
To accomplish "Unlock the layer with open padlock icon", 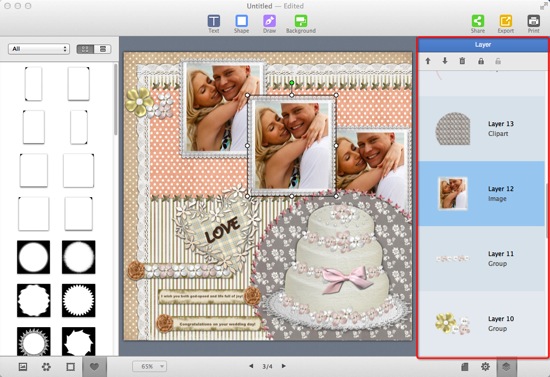I will click(498, 61).
